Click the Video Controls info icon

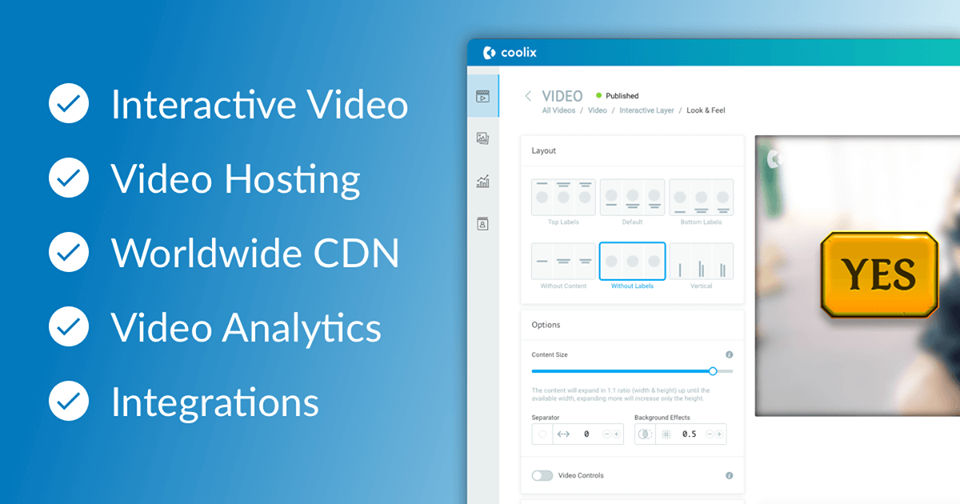729,475
